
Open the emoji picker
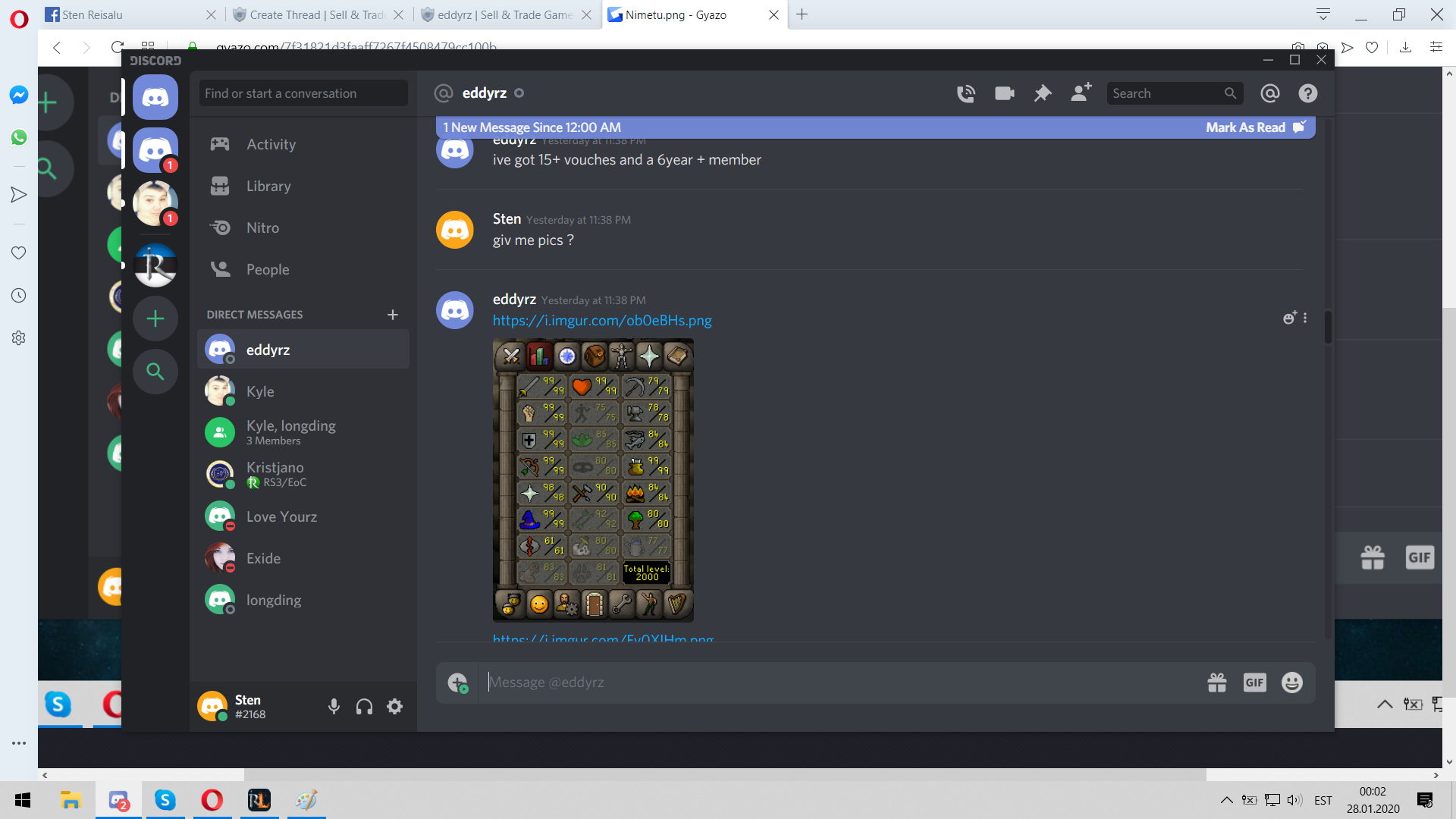point(1291,682)
